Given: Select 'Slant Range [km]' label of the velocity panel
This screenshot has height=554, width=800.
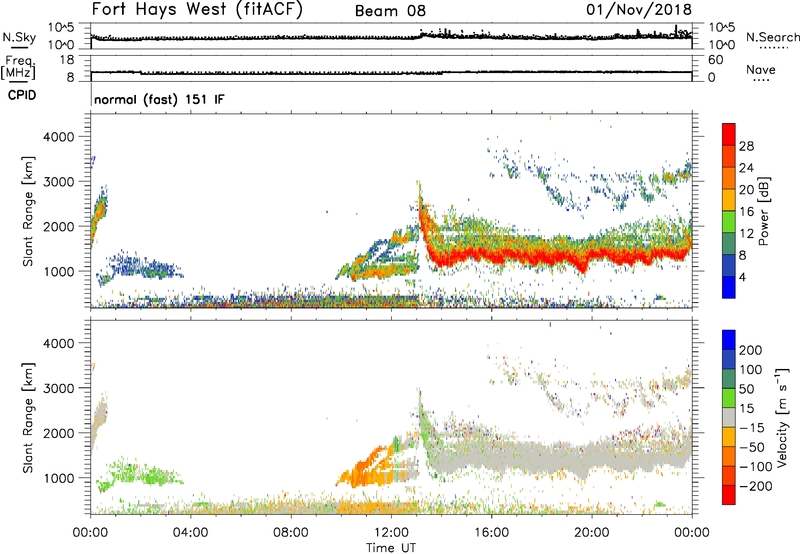Looking at the screenshot, I should [x=28, y=418].
